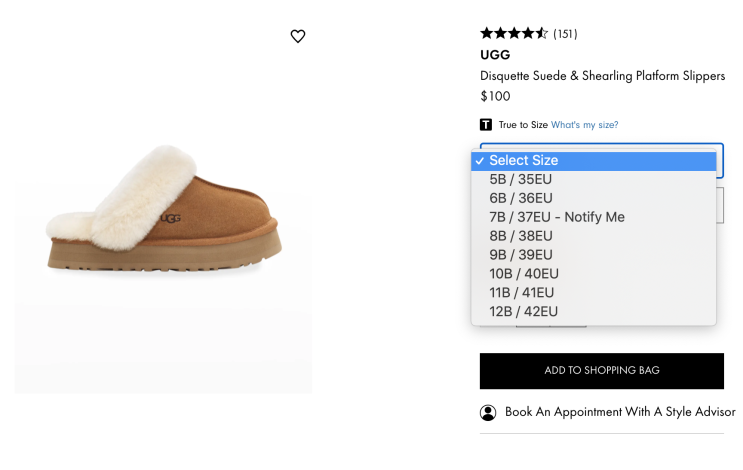The height and width of the screenshot is (470, 743).
Task: Click Add to Shopping Bag button
Action: tap(601, 371)
